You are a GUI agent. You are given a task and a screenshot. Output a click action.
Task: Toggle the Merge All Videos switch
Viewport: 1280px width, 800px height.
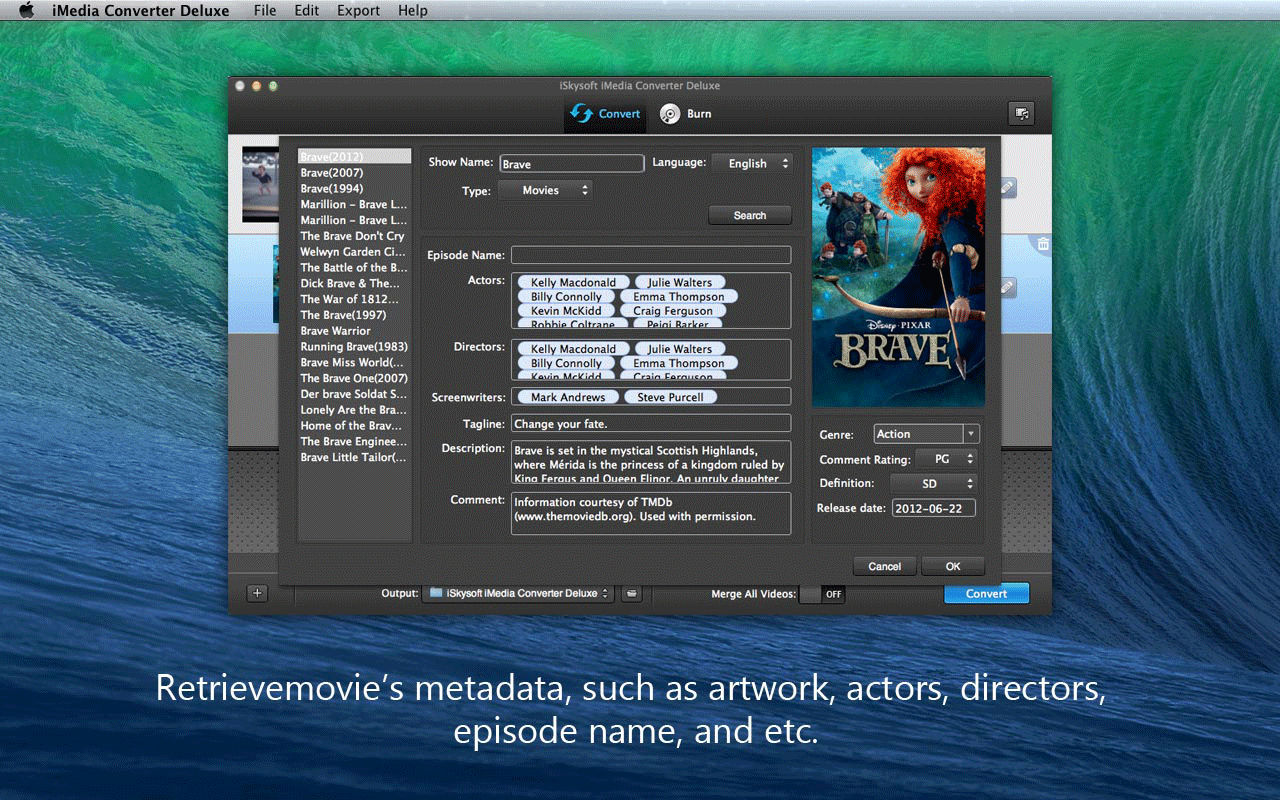824,594
